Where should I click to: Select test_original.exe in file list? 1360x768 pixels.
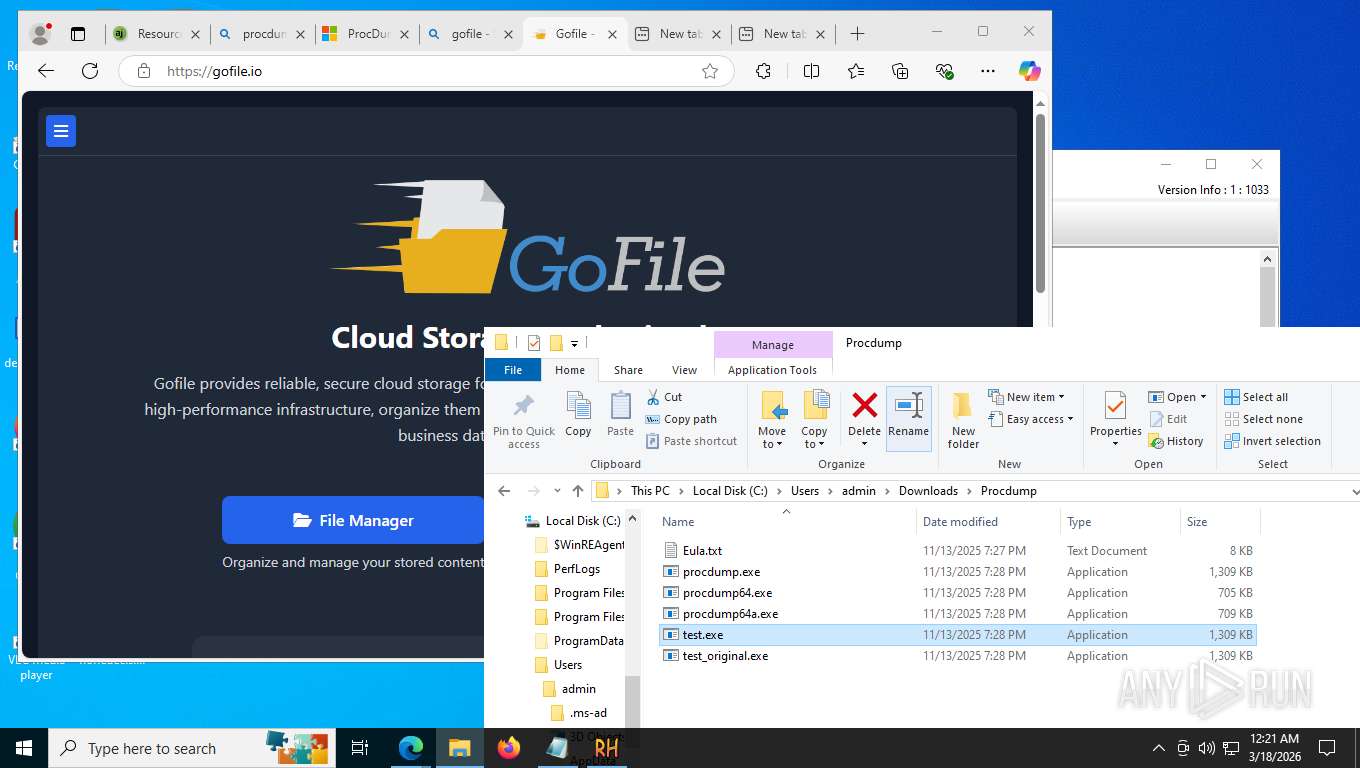[725, 656]
